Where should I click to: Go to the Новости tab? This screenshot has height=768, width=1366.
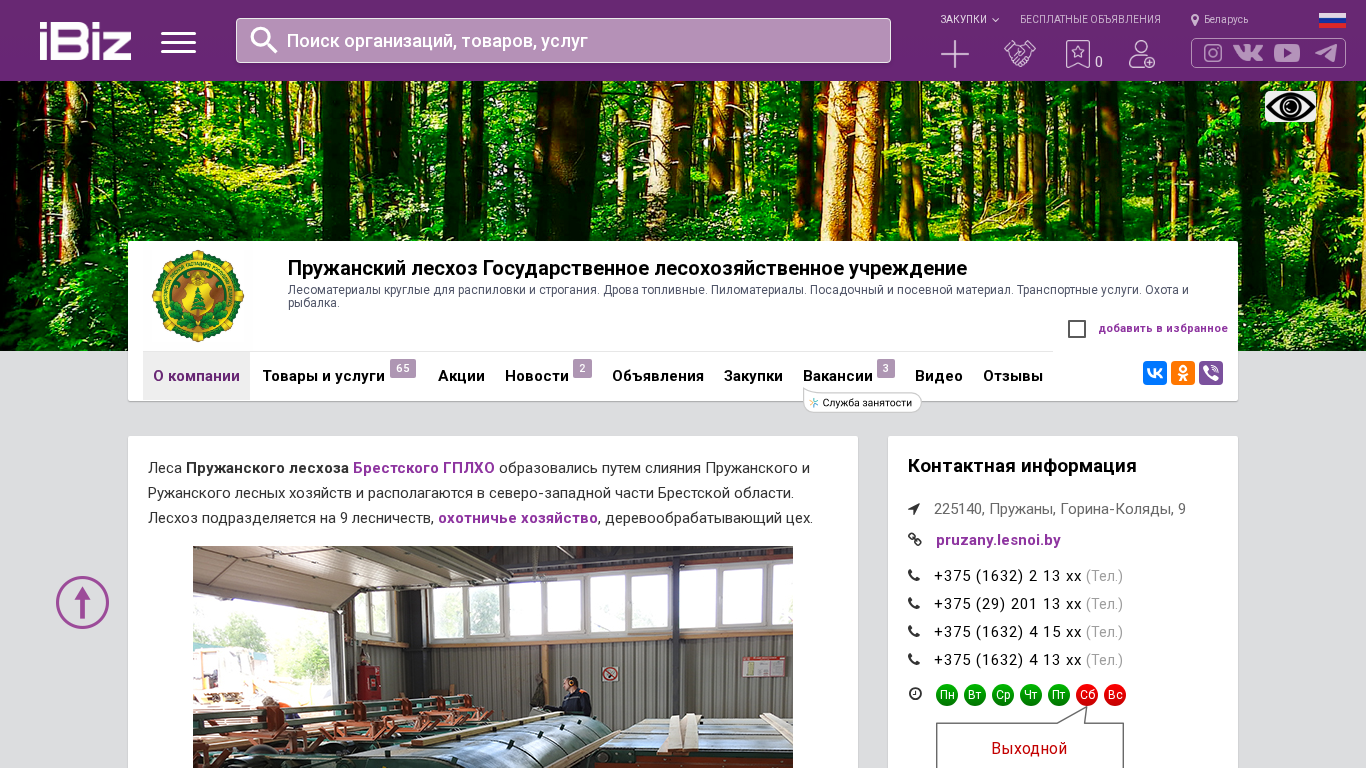tap(537, 376)
